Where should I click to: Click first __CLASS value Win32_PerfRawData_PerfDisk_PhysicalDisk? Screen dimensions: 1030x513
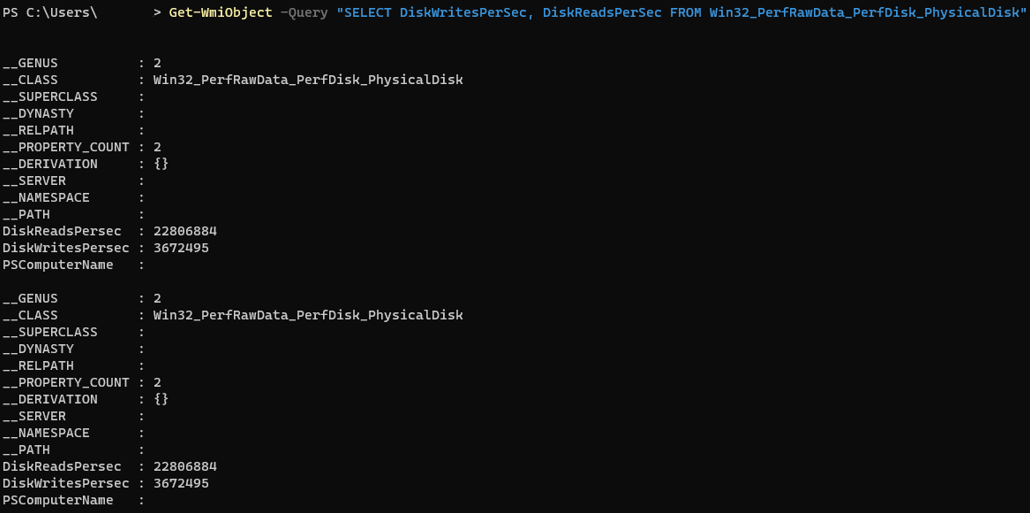[308, 80]
